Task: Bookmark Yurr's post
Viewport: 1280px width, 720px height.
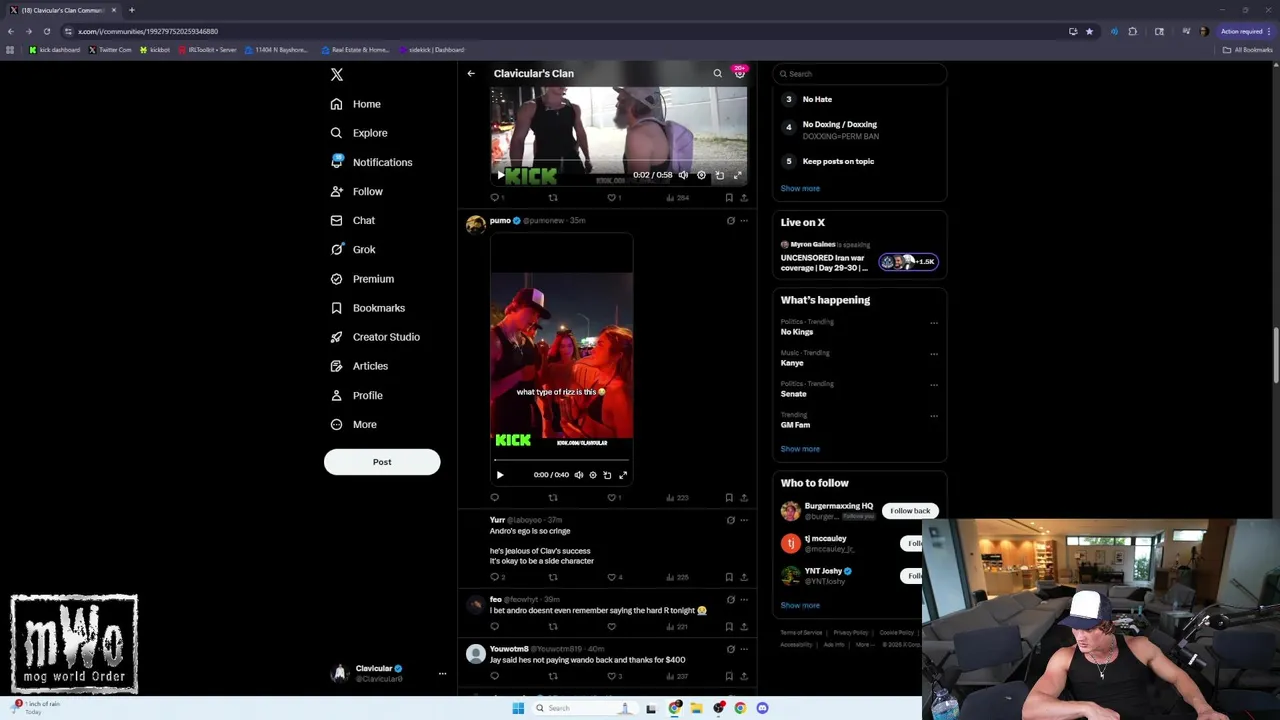Action: tap(729, 577)
